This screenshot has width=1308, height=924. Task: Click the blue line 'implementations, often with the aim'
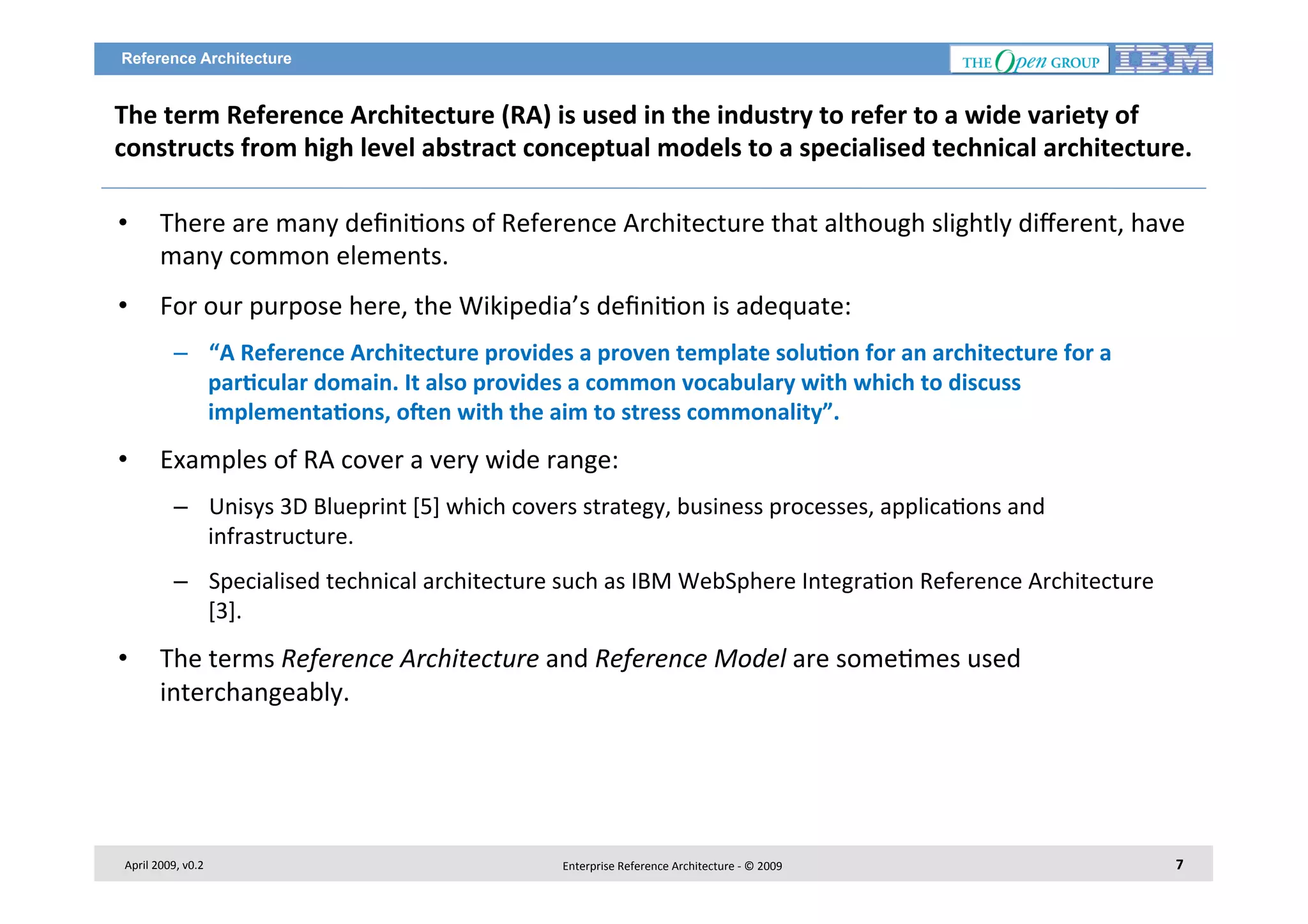tap(524, 413)
